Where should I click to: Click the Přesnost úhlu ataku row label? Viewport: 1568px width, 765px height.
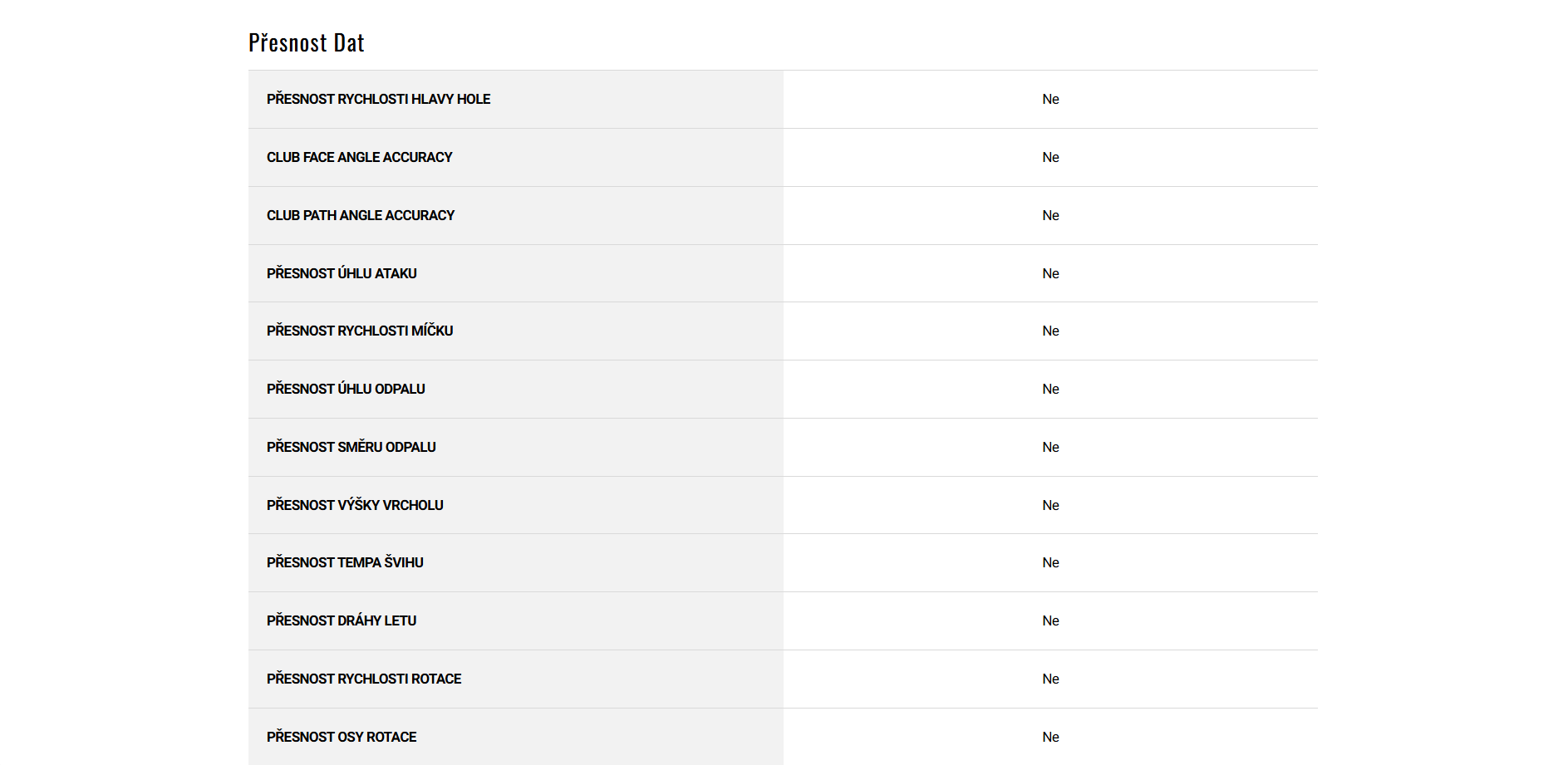[342, 273]
